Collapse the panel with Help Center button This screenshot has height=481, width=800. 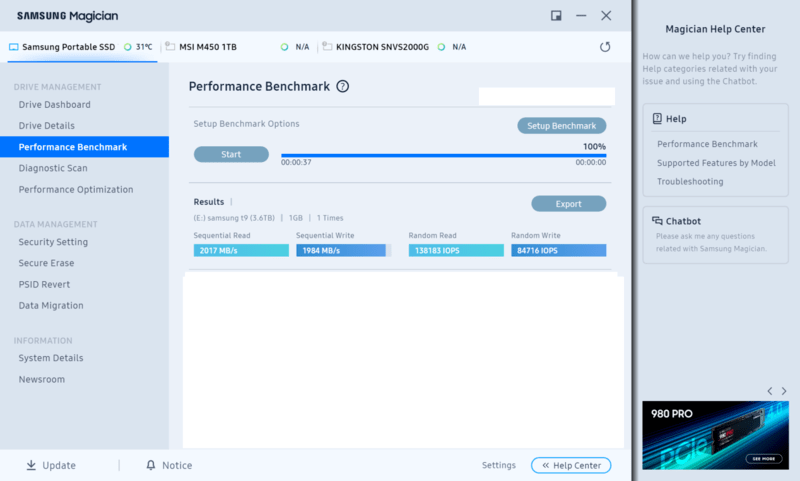571,465
